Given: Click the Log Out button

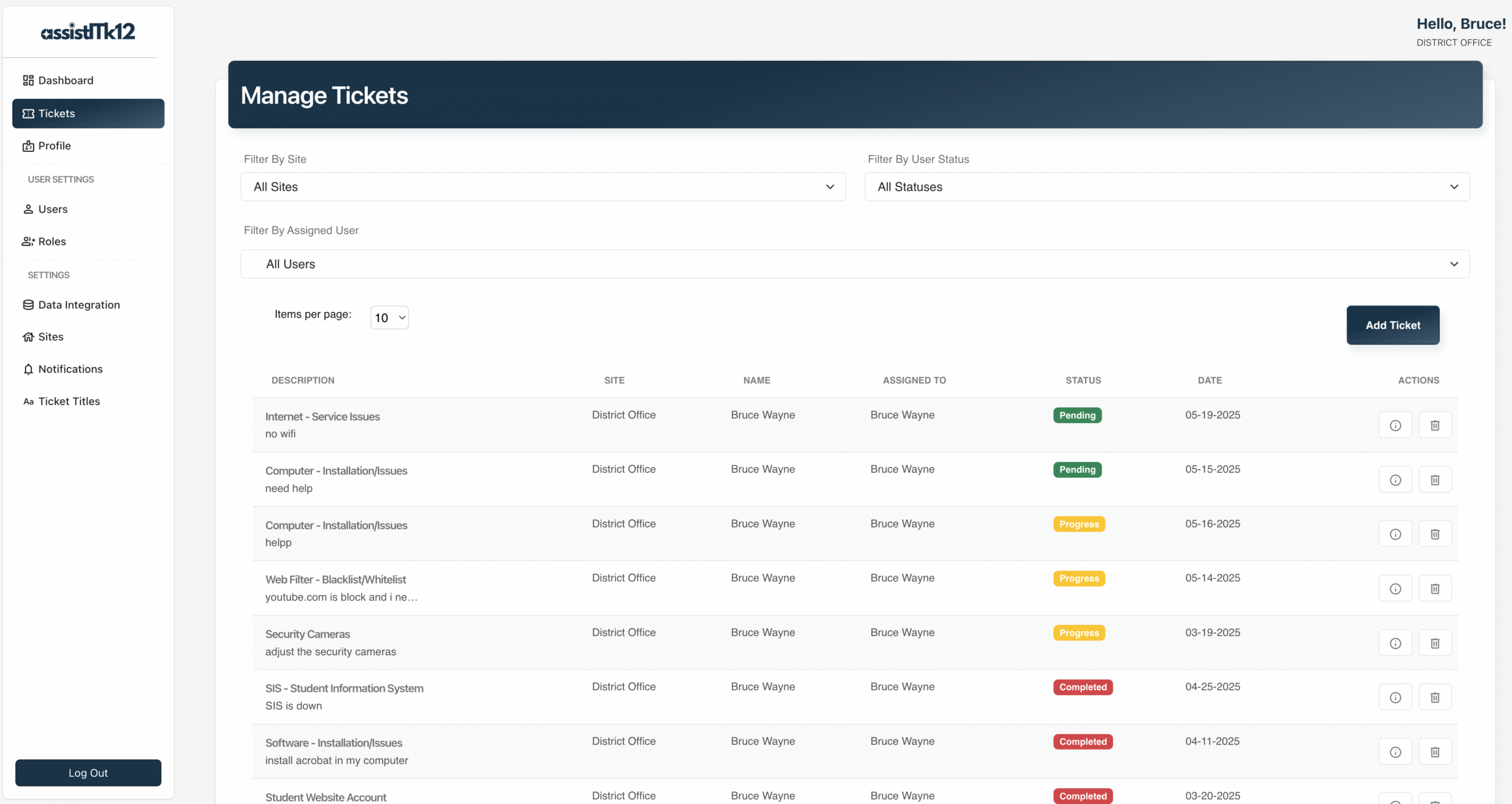Looking at the screenshot, I should pos(87,773).
